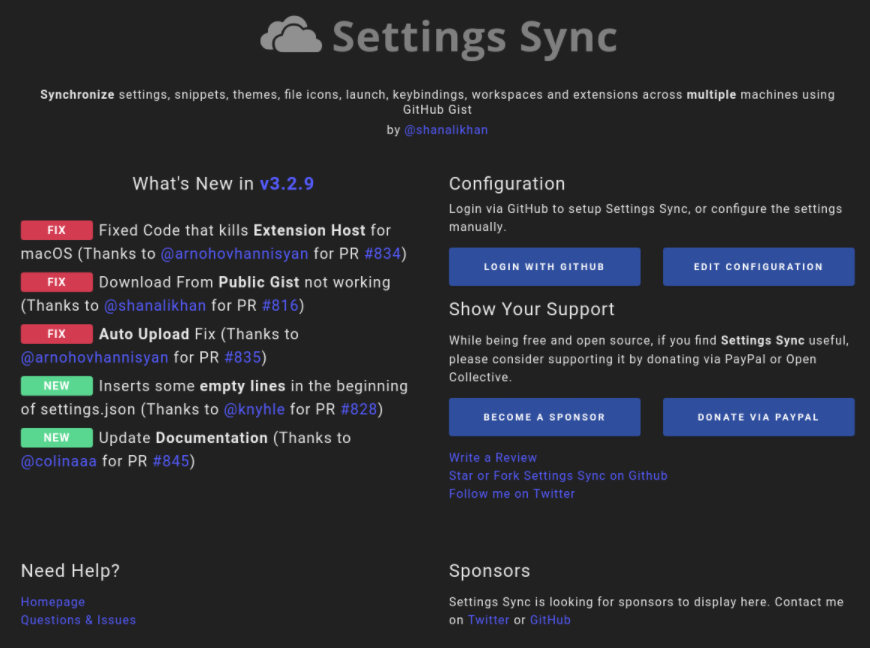This screenshot has width=870, height=648.
Task: Open the v3.2.9 version link
Action: [x=287, y=183]
